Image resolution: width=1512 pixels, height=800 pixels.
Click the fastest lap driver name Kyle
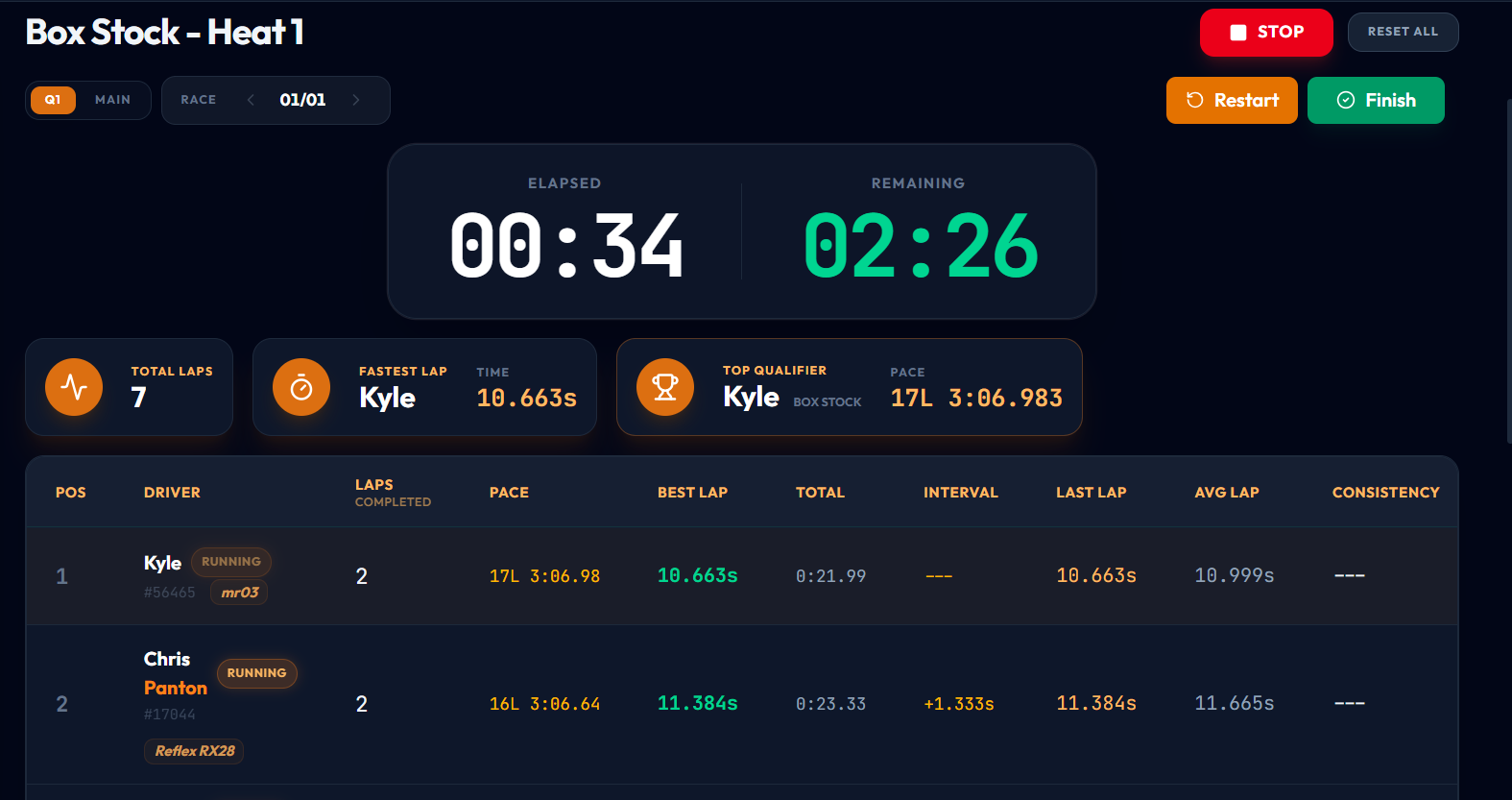click(x=387, y=398)
